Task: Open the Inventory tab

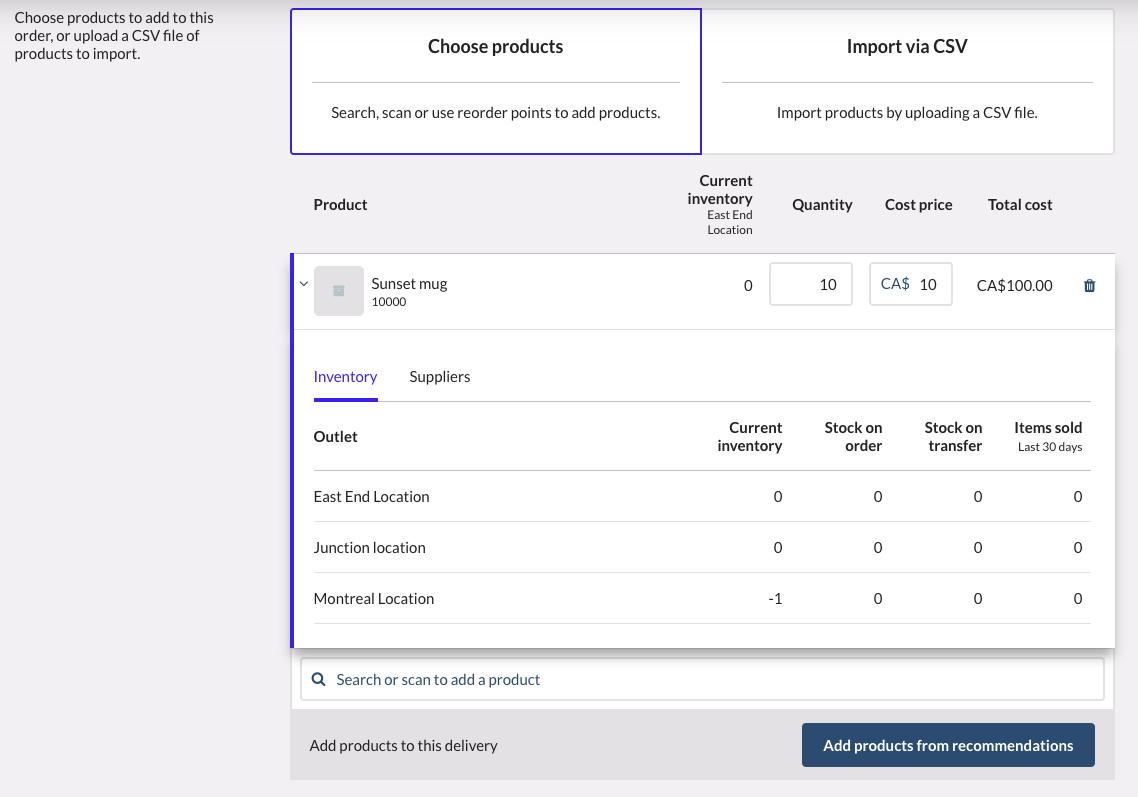Action: pos(345,377)
